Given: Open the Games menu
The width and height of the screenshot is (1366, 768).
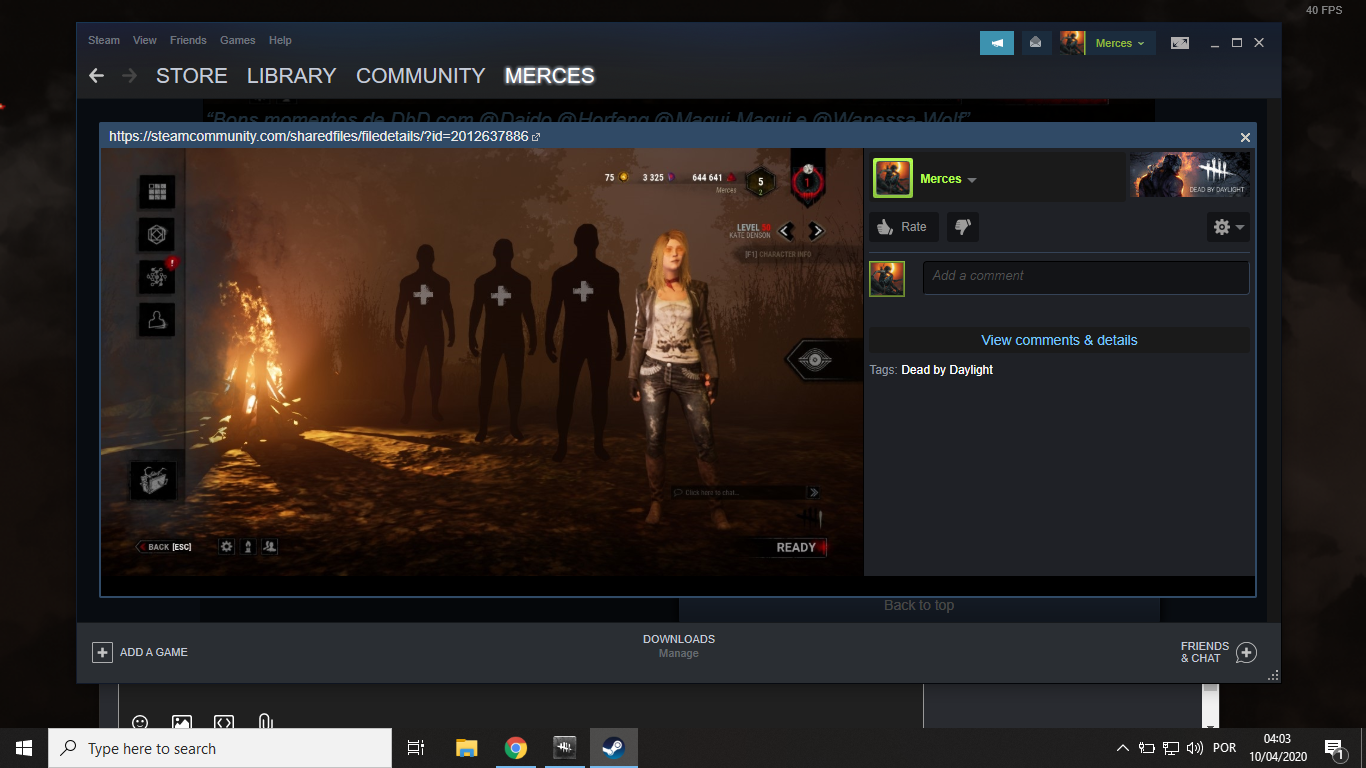Looking at the screenshot, I should [x=238, y=40].
